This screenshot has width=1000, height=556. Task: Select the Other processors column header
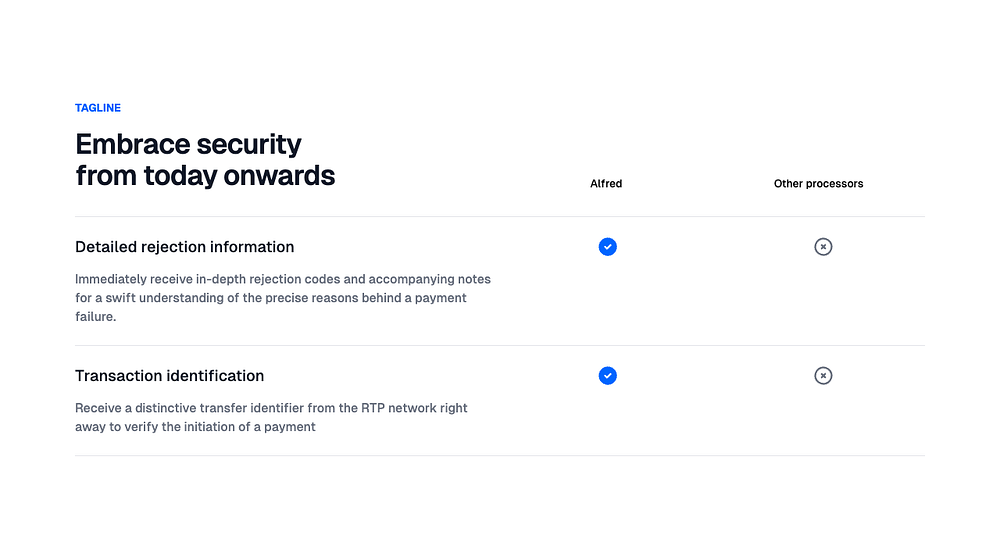[x=818, y=184]
